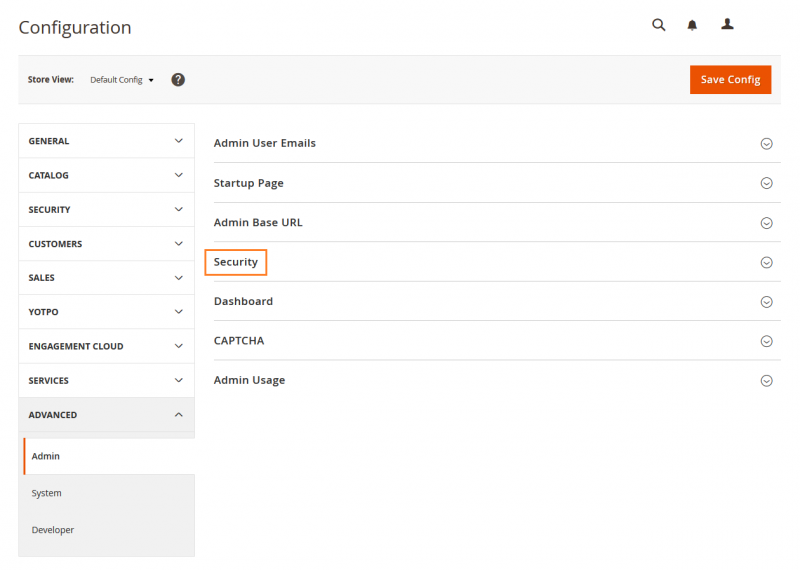Expand Dashboard circle arrow icon
This screenshot has height=570, width=800.
(x=766, y=302)
